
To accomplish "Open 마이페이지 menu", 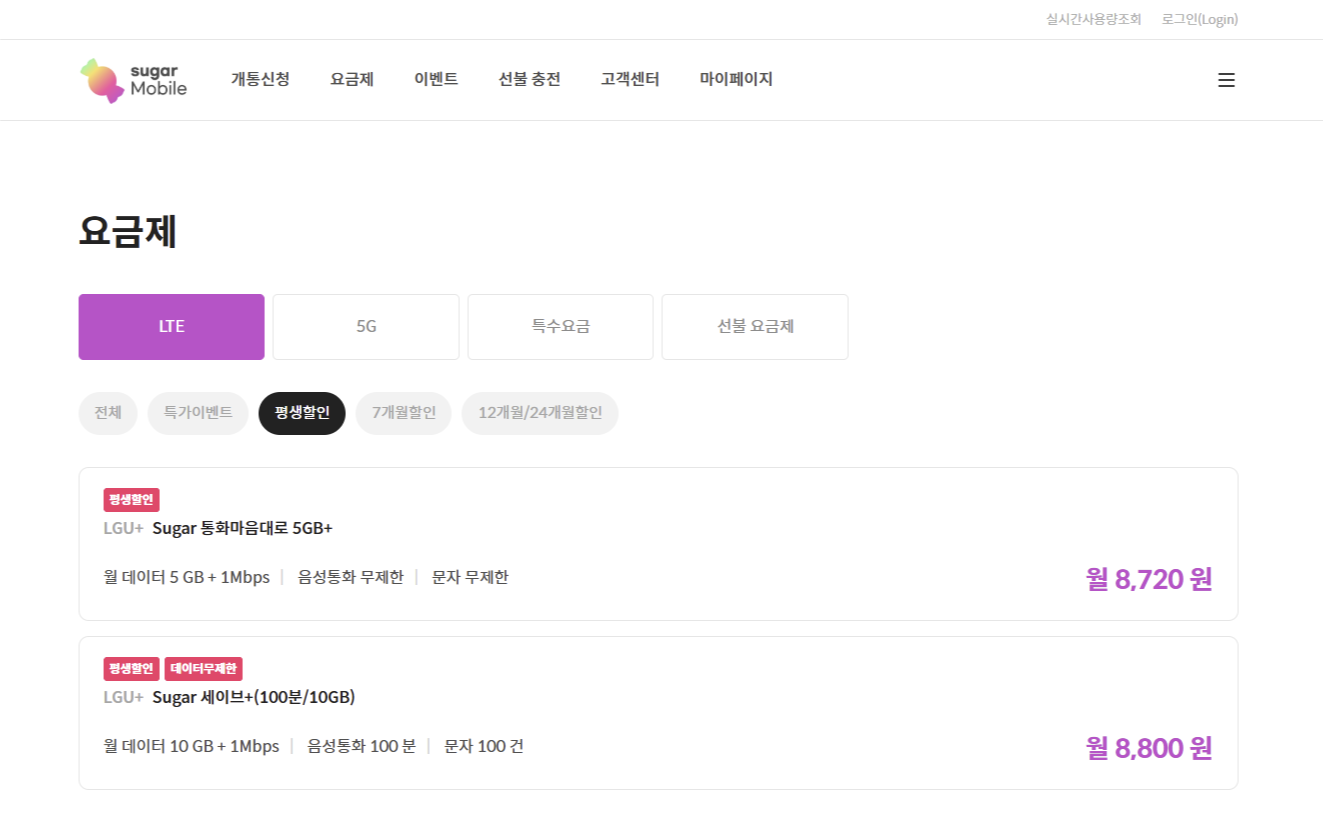I will [x=736, y=79].
